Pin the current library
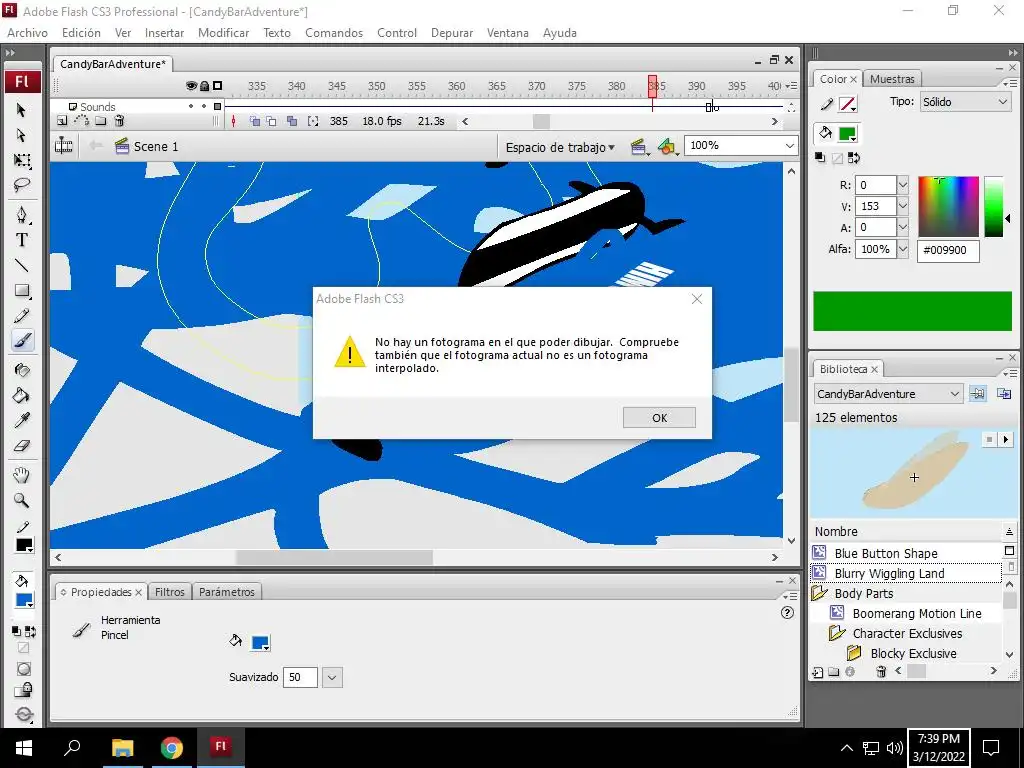 click(x=977, y=394)
